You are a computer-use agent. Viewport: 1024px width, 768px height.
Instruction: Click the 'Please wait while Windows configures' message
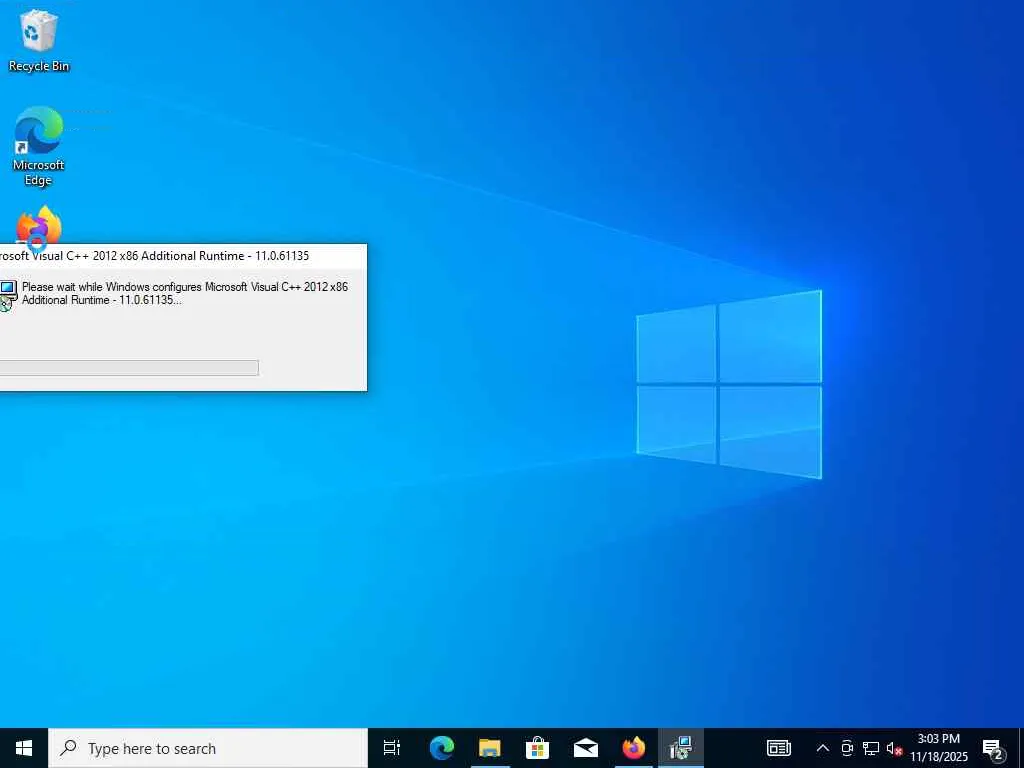(185, 293)
